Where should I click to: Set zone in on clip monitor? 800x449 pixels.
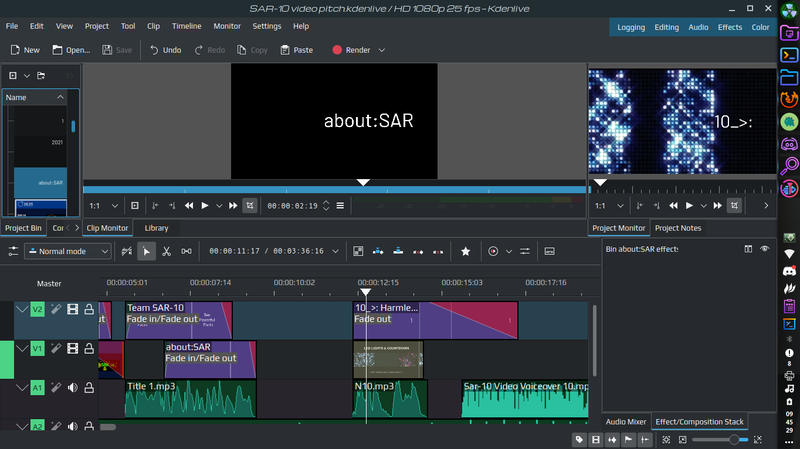(x=155, y=206)
